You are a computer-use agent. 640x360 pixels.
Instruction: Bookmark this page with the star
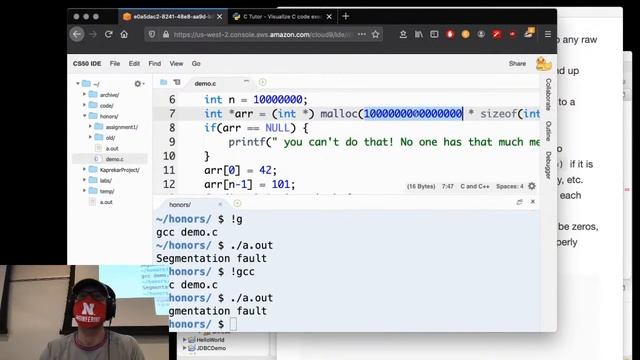coord(376,34)
